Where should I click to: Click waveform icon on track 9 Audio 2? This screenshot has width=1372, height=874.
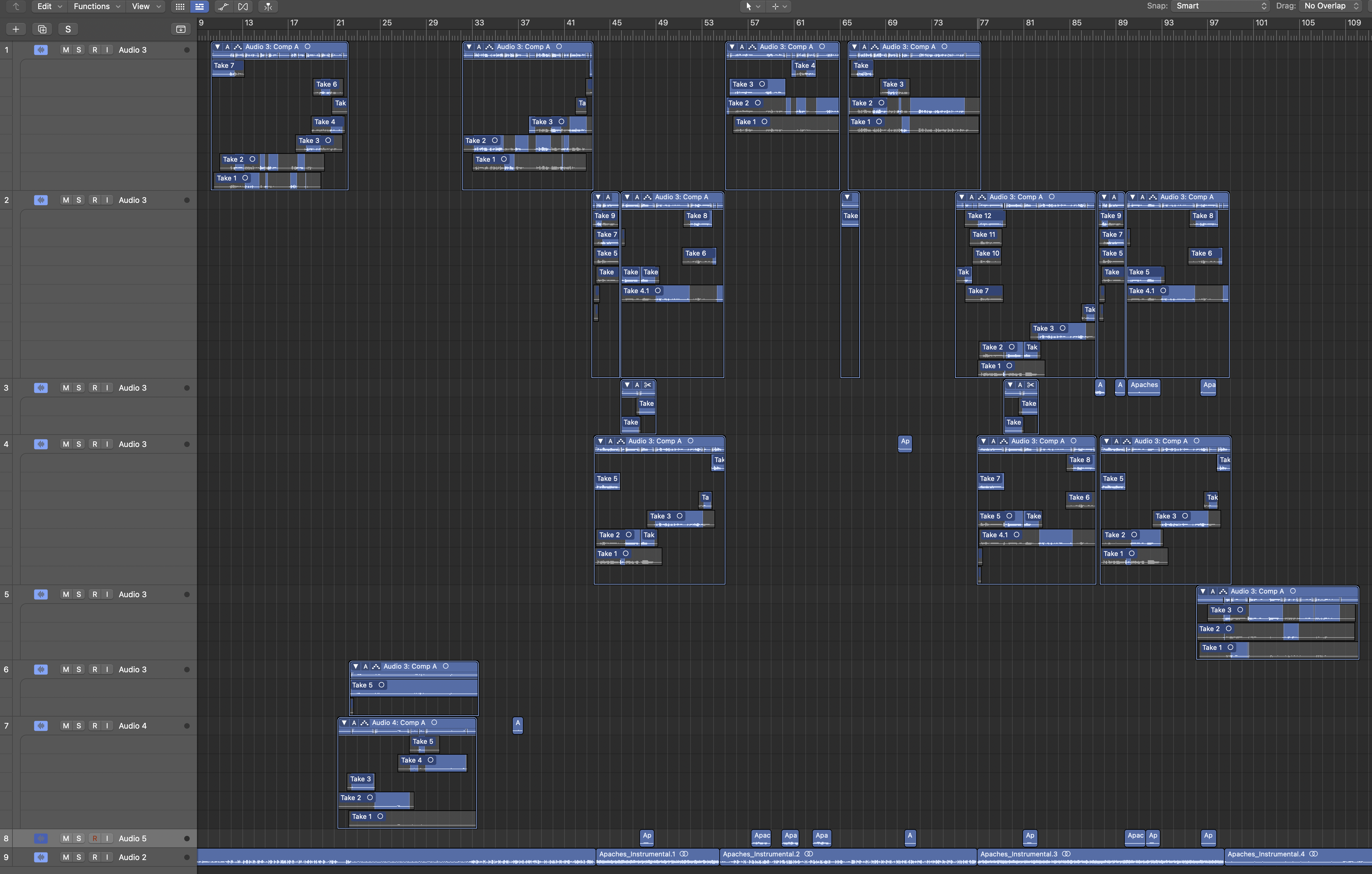coord(41,857)
